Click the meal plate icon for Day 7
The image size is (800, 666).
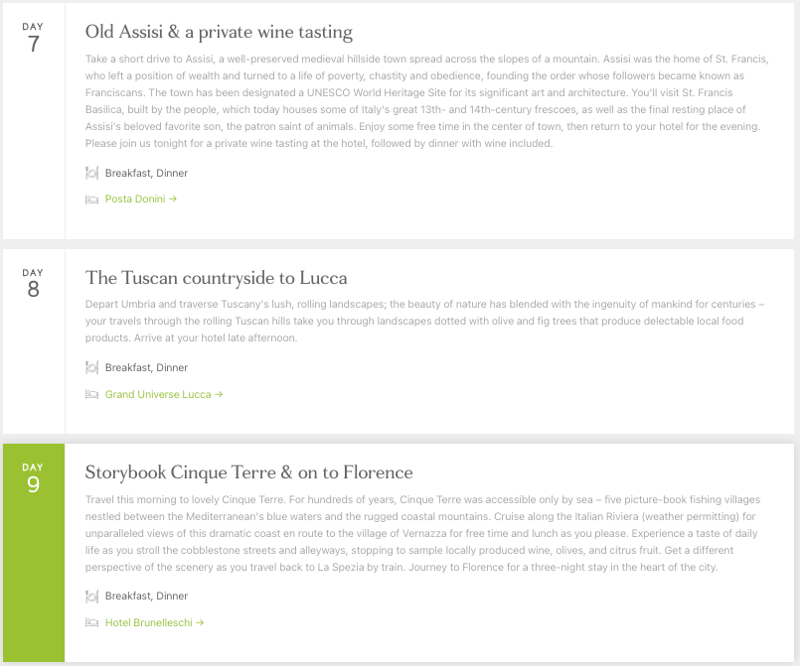(92, 173)
